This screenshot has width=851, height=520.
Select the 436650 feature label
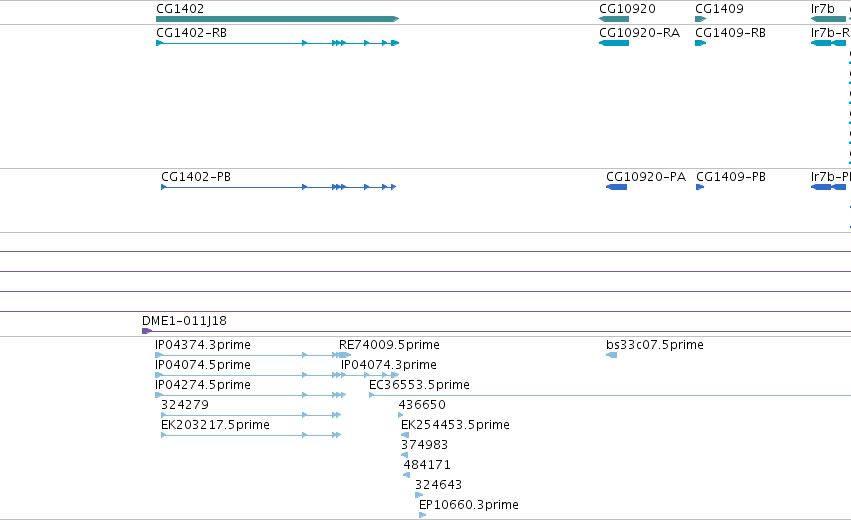(x=422, y=405)
